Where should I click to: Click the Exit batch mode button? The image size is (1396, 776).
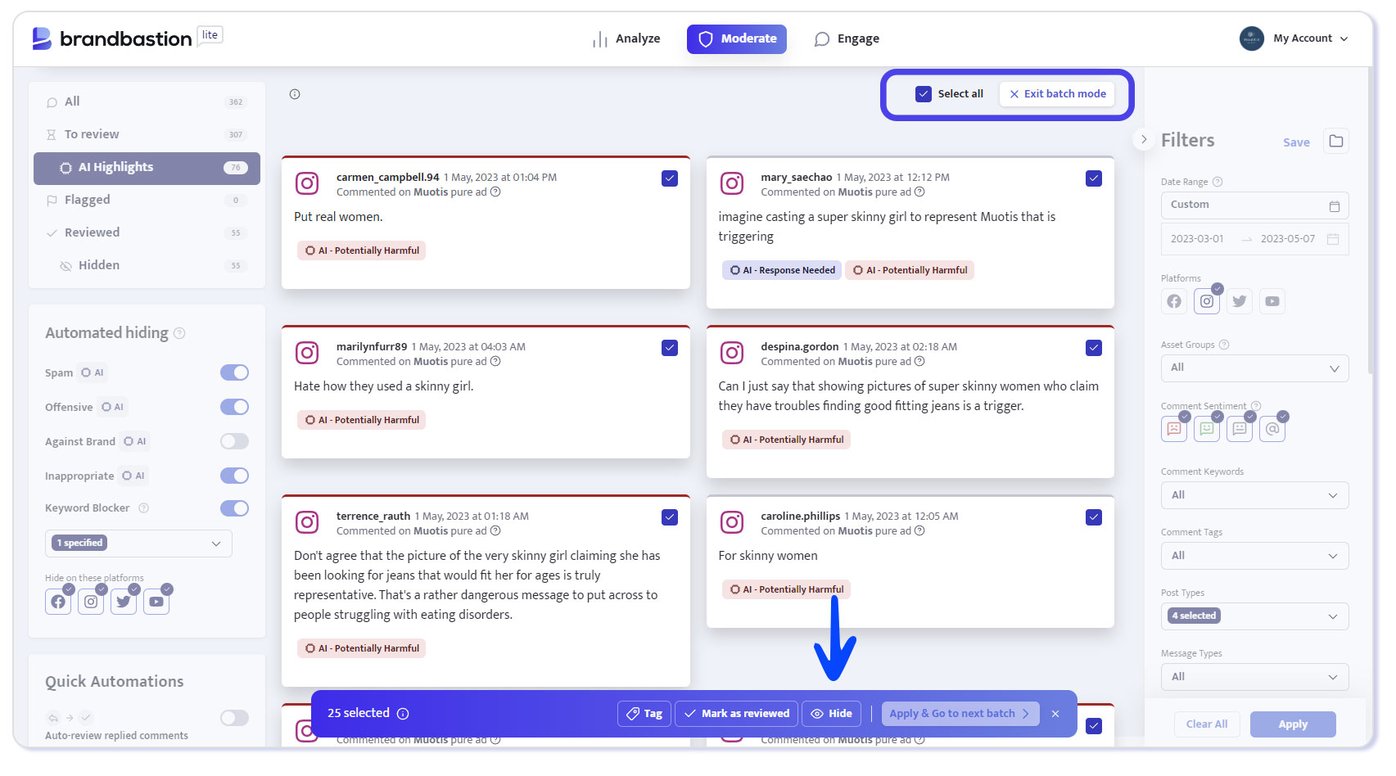coord(1057,94)
